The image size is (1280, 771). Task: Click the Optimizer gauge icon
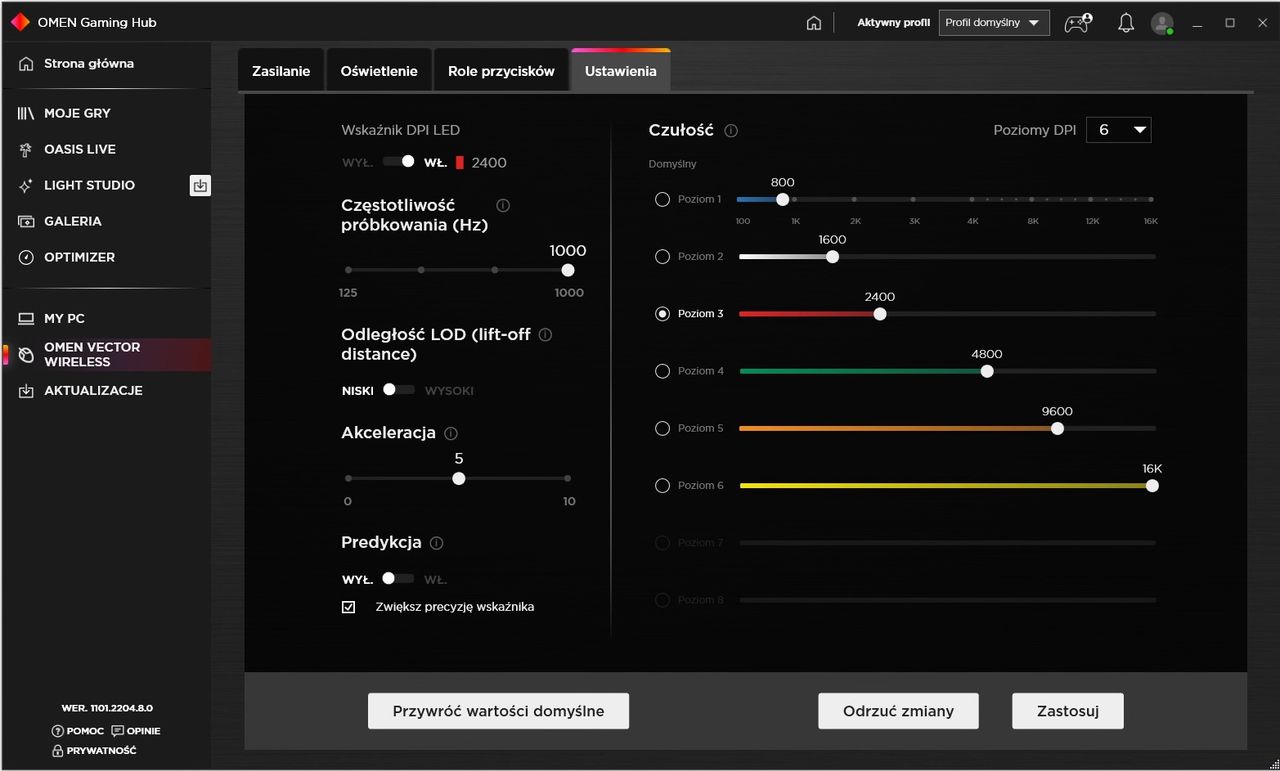26,258
